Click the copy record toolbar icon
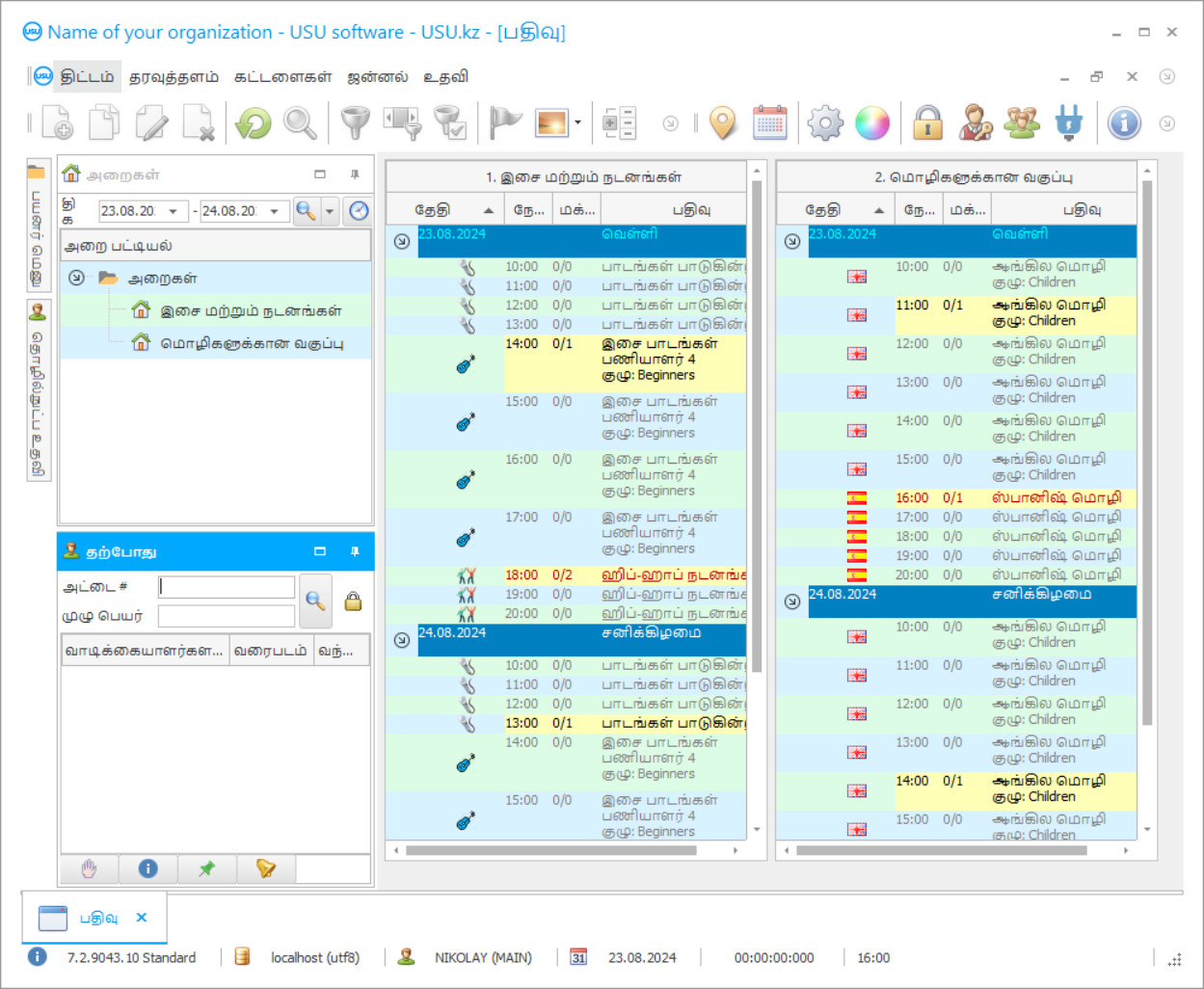Screen dimensions: 1204x989 pos(104,123)
